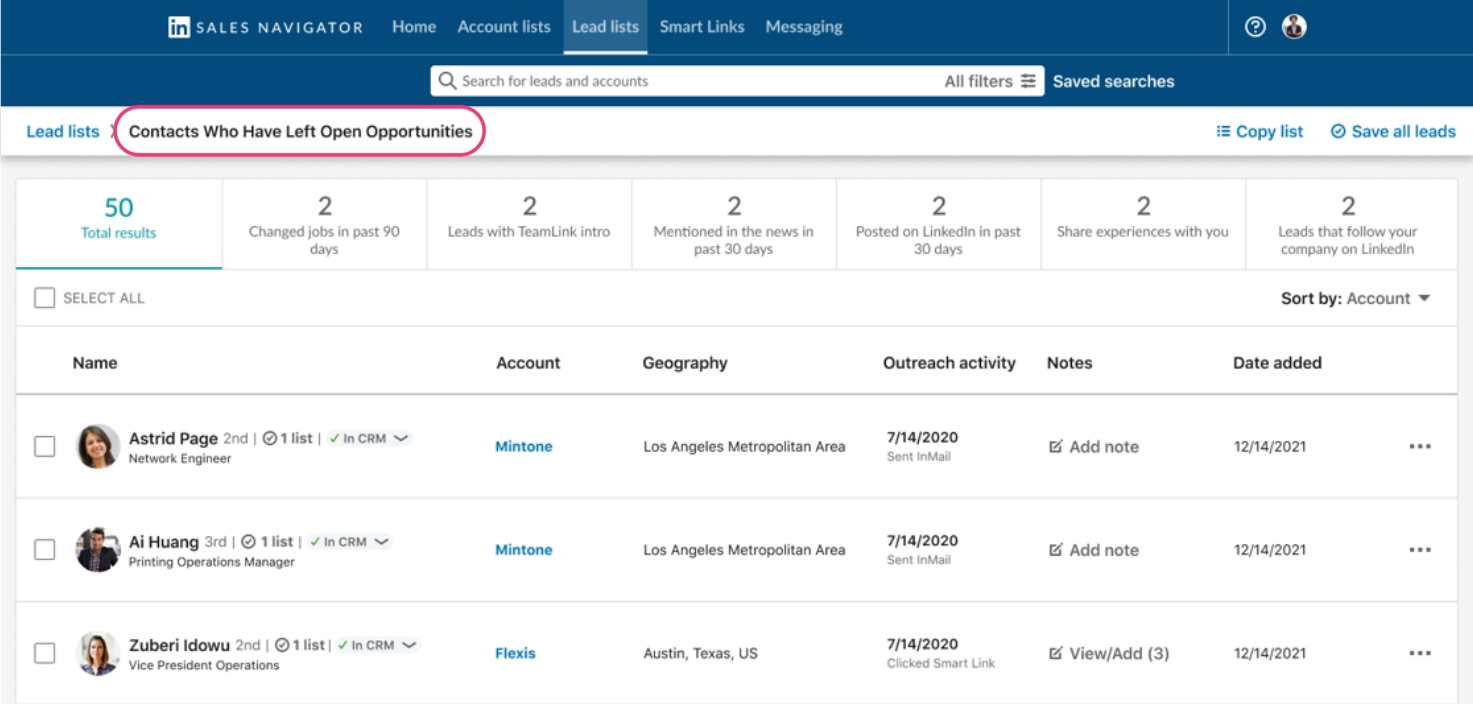Click the Outreach activity column header
The width and height of the screenshot is (1473, 704).
pyautogui.click(x=949, y=363)
